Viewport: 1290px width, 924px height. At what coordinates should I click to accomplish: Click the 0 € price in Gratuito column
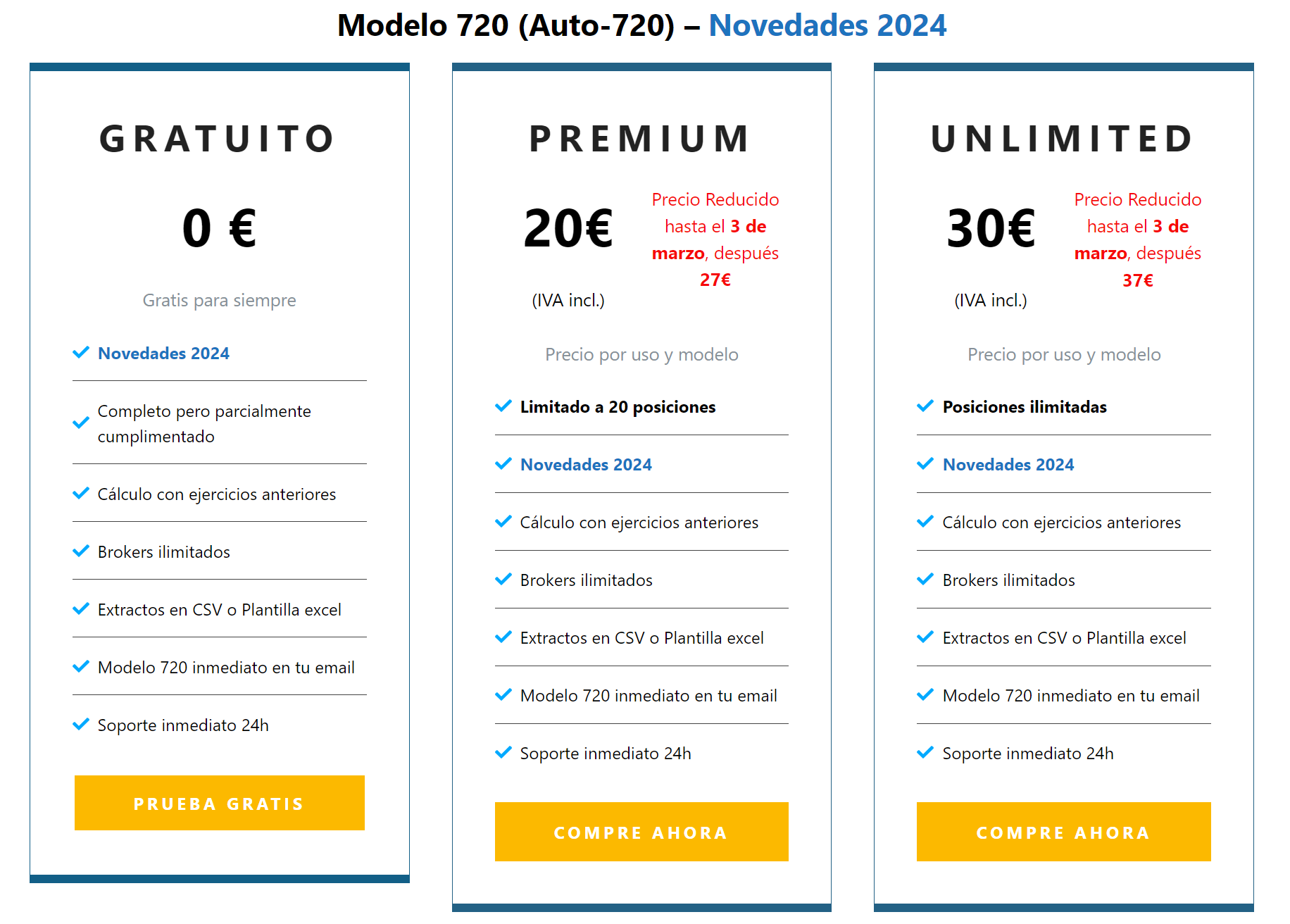(219, 227)
